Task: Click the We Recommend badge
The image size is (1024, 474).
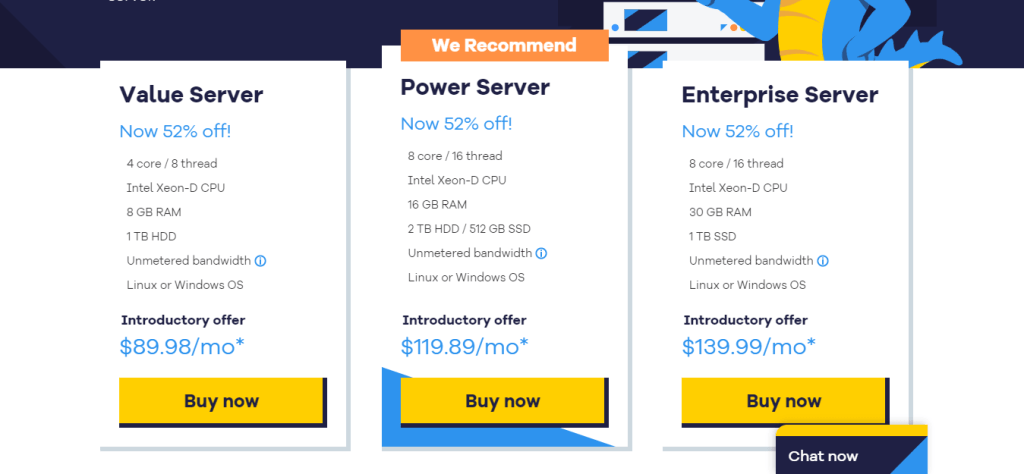Action: [x=504, y=45]
